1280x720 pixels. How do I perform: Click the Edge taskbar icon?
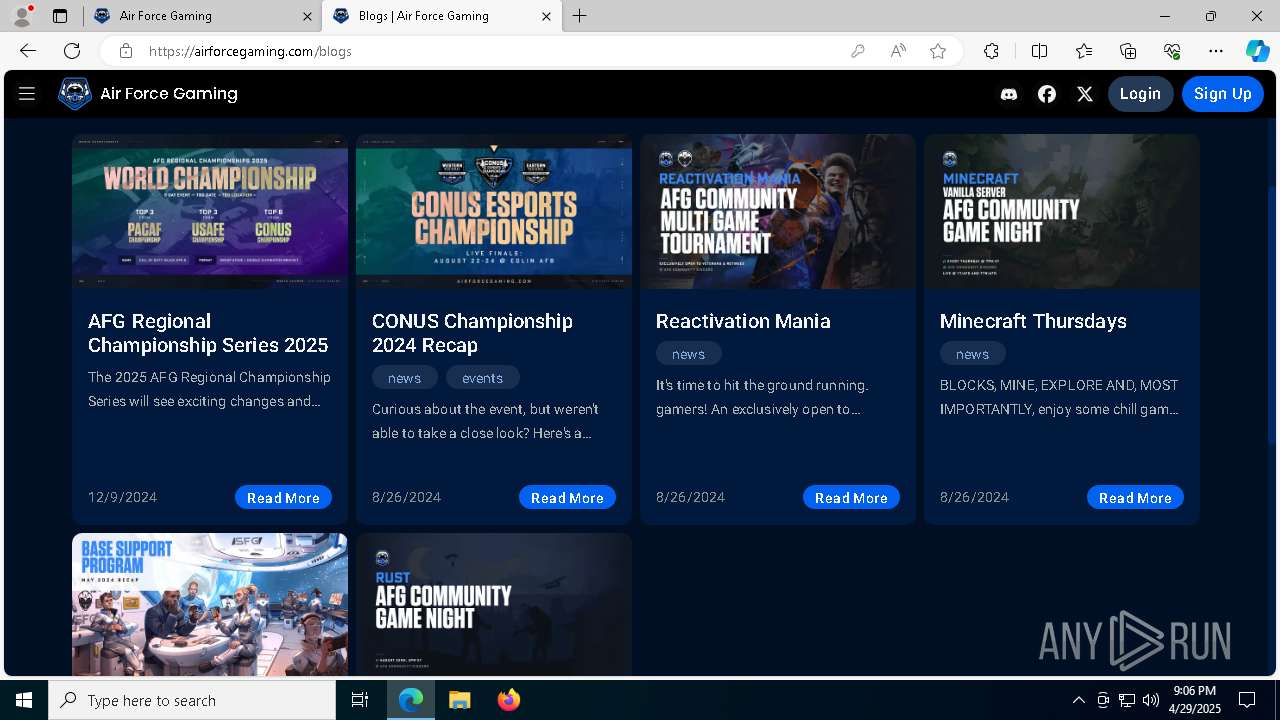click(x=411, y=700)
